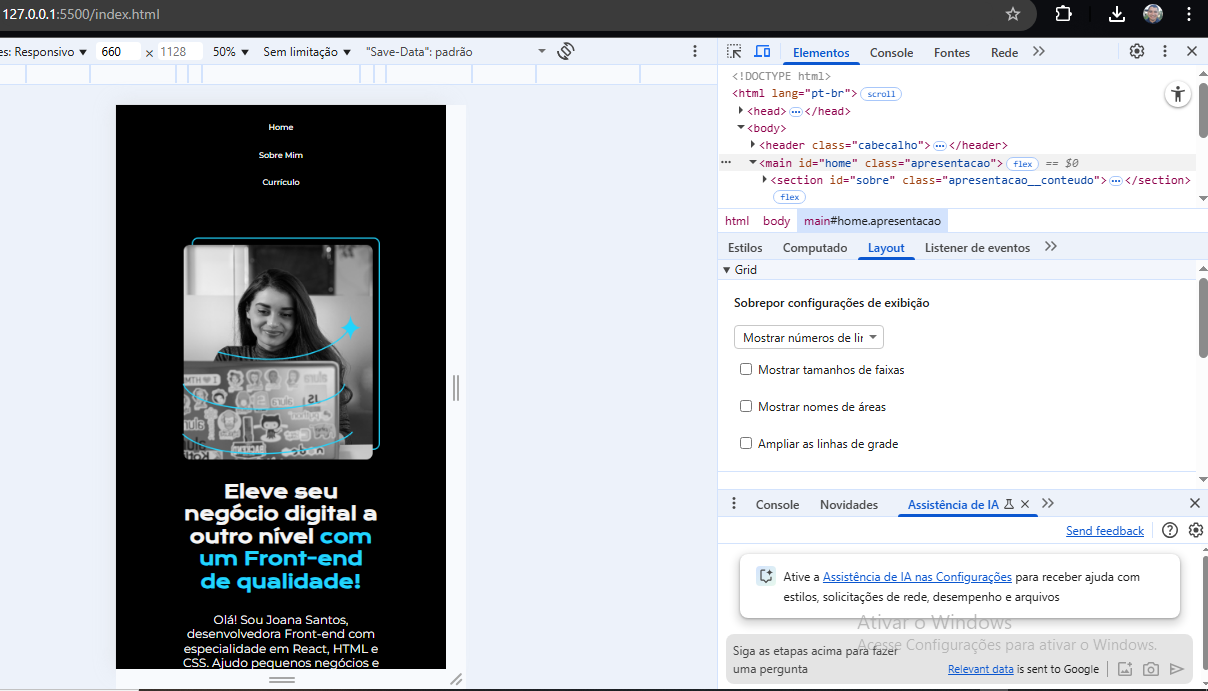
Task: Show more DevTools panels after Rede
Action: click(1039, 51)
